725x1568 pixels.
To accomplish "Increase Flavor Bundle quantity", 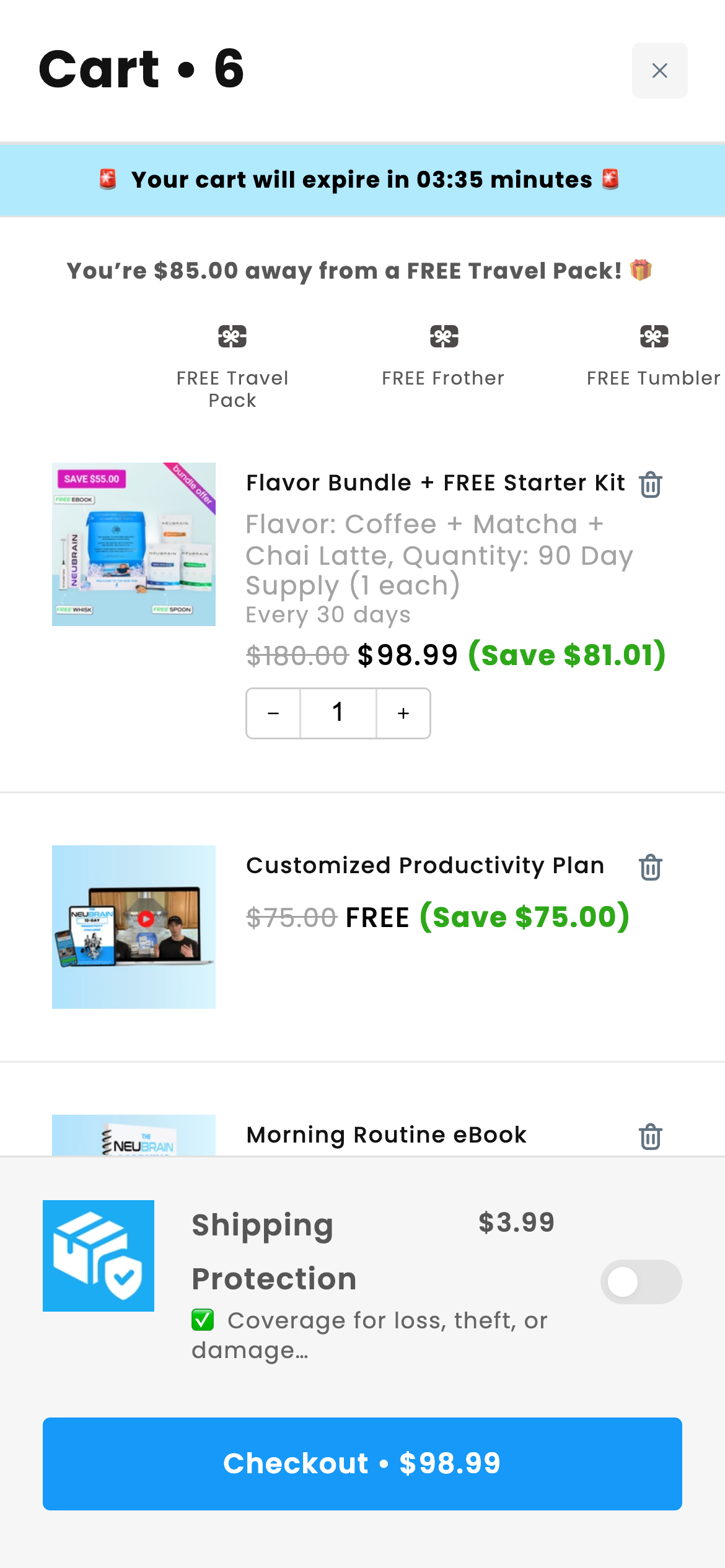I will pos(403,713).
